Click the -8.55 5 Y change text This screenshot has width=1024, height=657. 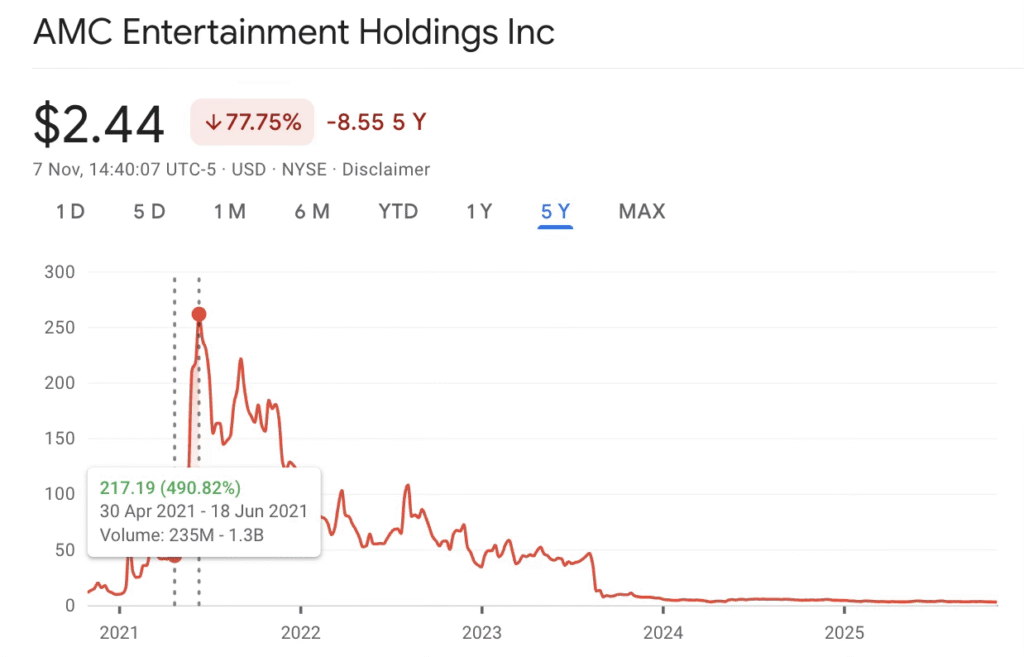coord(376,123)
